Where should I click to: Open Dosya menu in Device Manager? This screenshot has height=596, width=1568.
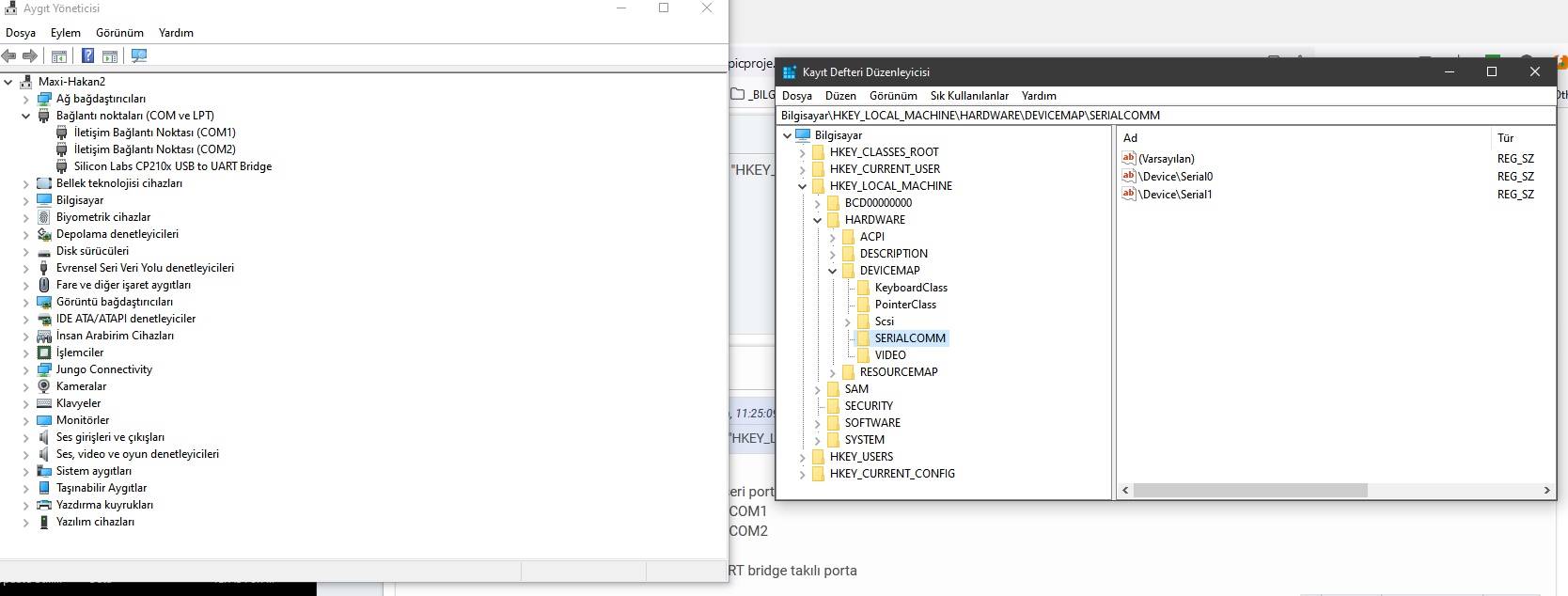pos(21,33)
